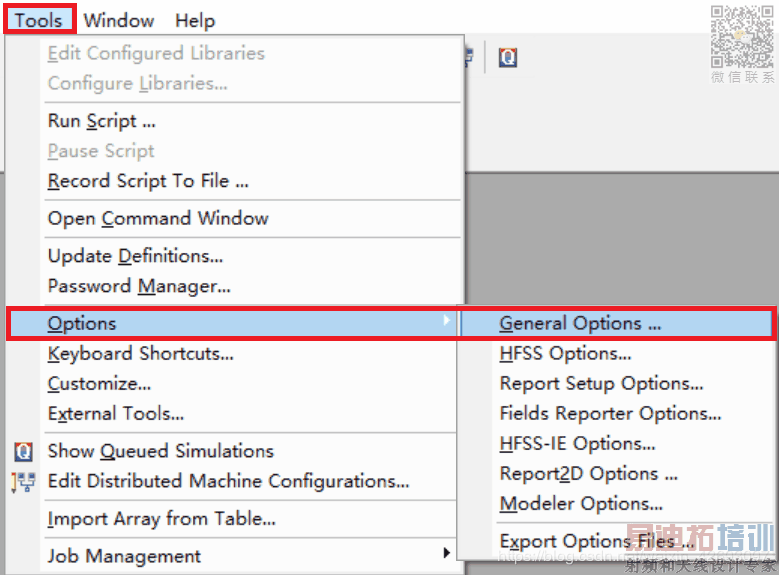Click the Show Queued Simulations icon
The height and width of the screenshot is (575, 779).
23,451
